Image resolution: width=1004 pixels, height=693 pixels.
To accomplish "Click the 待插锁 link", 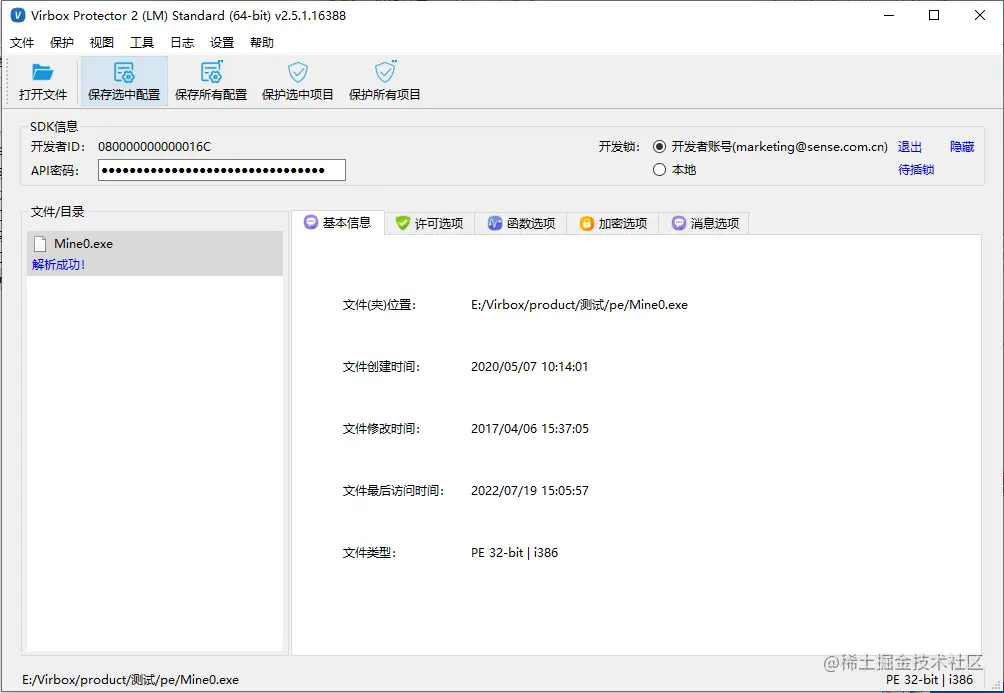I will pos(916,170).
